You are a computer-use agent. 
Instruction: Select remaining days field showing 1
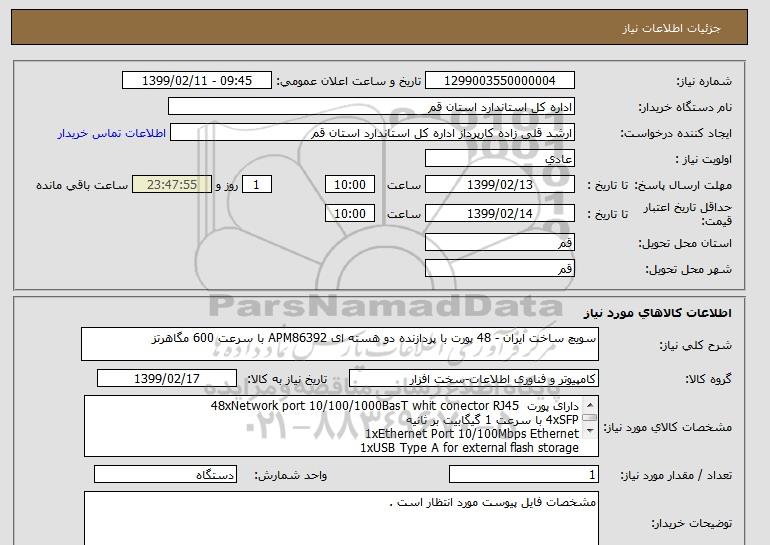(x=256, y=185)
